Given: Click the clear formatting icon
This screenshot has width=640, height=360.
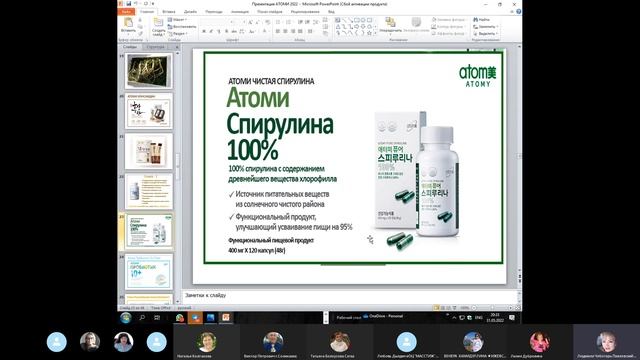Looking at the screenshot, I should pos(267,22).
